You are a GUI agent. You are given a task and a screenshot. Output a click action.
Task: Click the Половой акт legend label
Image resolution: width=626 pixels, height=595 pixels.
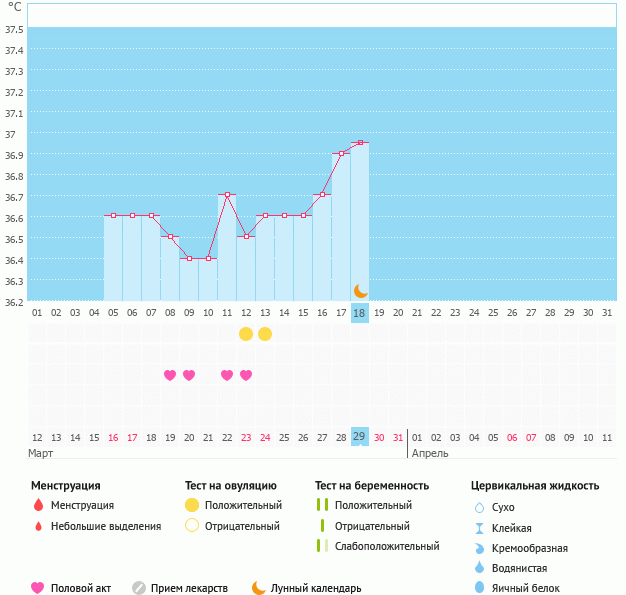click(83, 588)
